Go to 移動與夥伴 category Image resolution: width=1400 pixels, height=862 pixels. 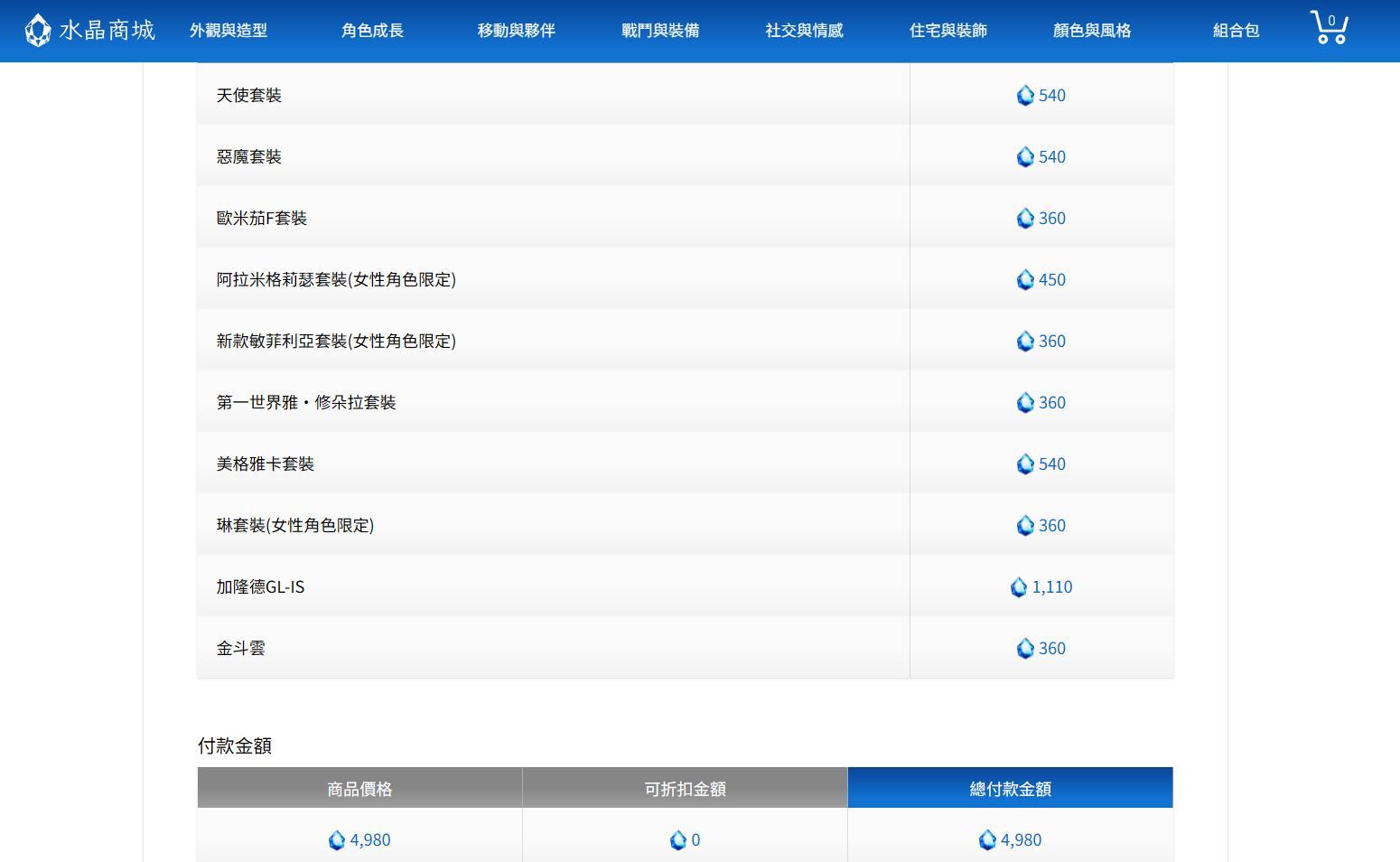pos(516,31)
